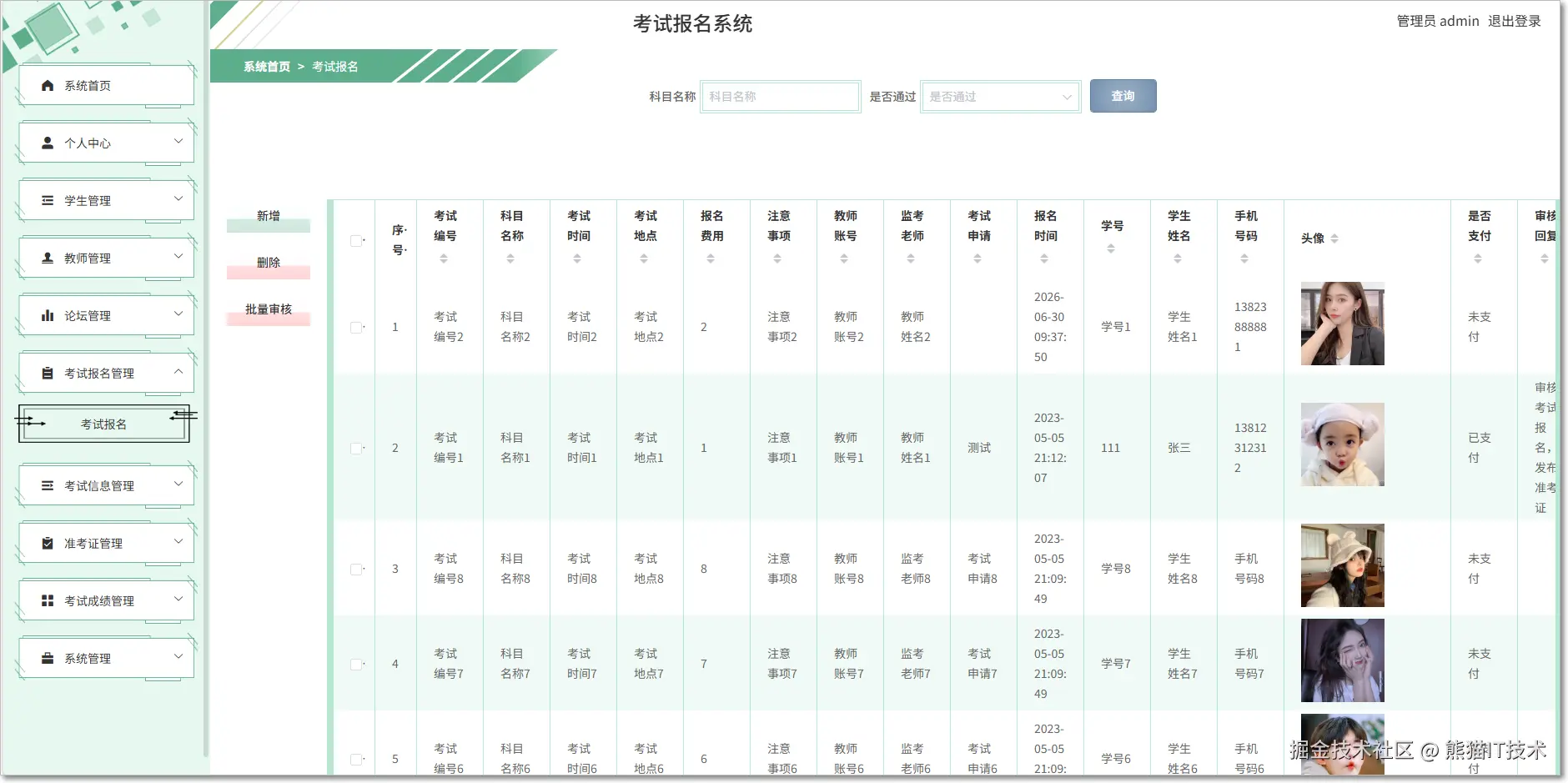Click the briefcase icon beside 系统管理

coord(48,658)
